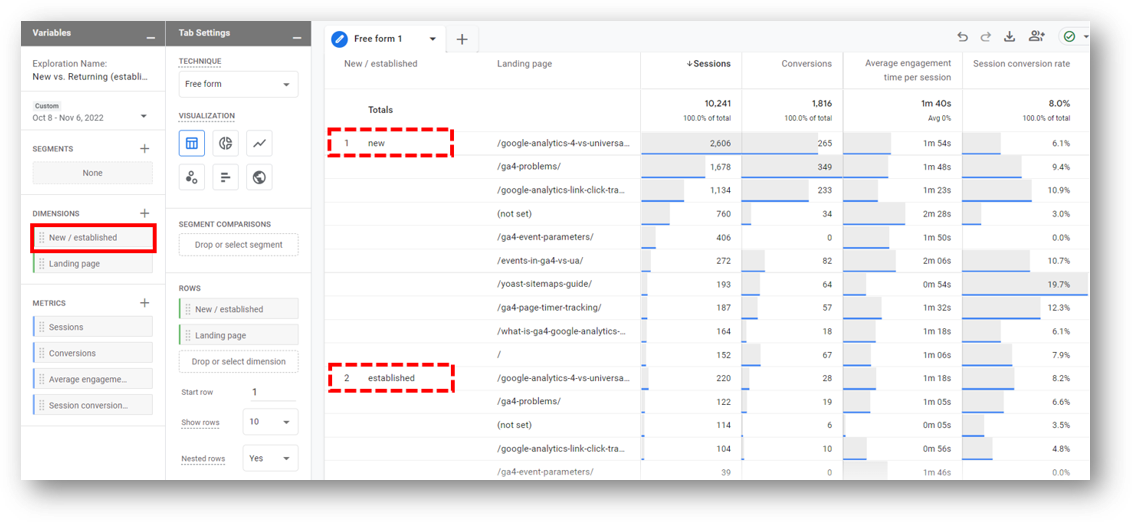1132x522 pixels.
Task: Click the pencil icon on Free form 1 tab
Action: 339,39
